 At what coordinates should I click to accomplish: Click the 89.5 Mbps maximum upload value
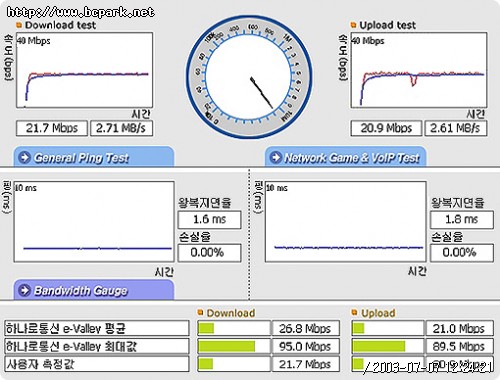460,346
